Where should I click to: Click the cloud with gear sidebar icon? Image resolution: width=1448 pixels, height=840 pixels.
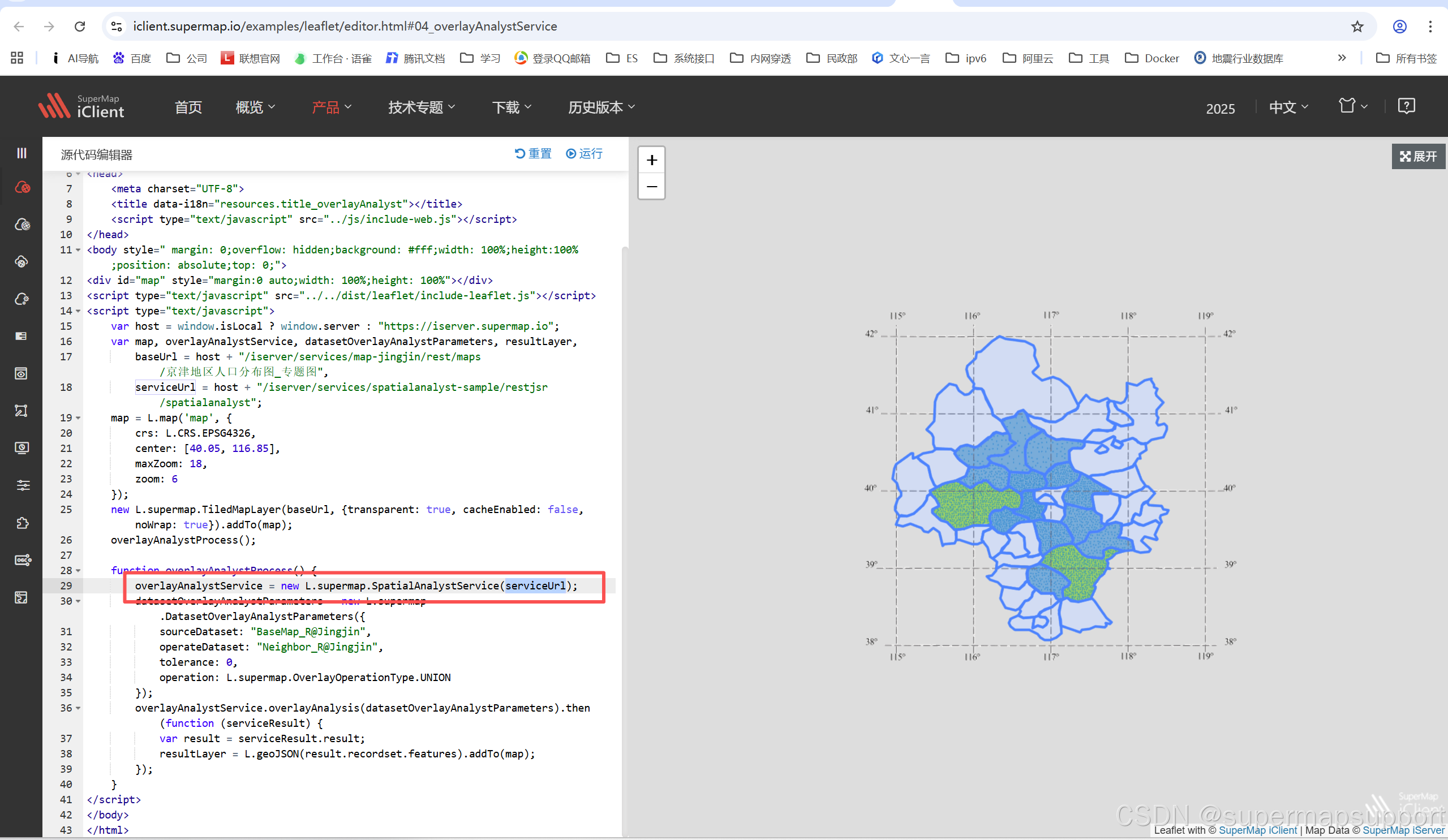(x=22, y=299)
